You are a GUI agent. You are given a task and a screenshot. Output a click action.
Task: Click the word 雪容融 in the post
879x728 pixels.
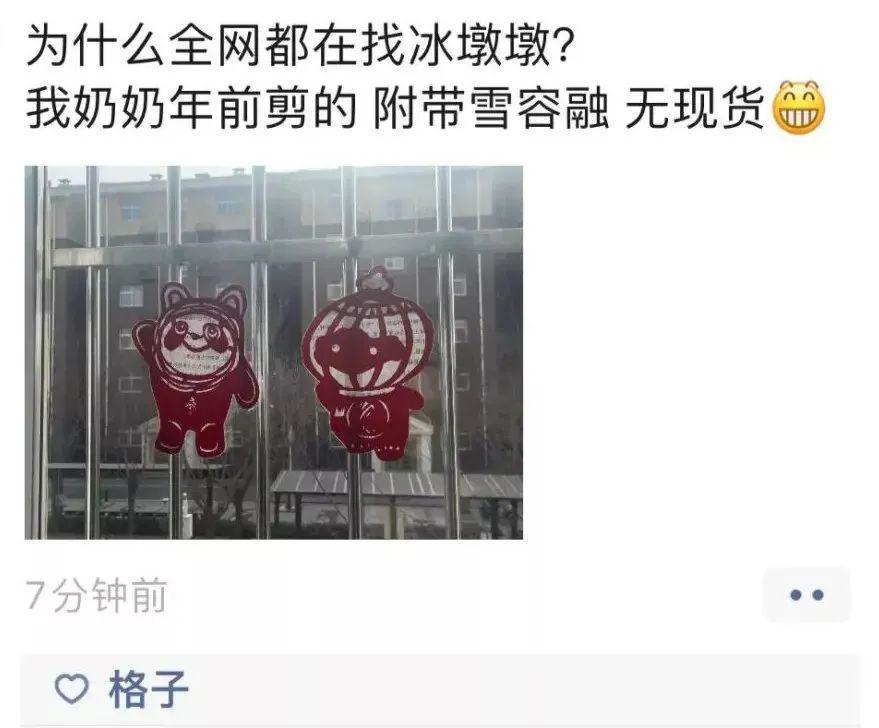539,107
